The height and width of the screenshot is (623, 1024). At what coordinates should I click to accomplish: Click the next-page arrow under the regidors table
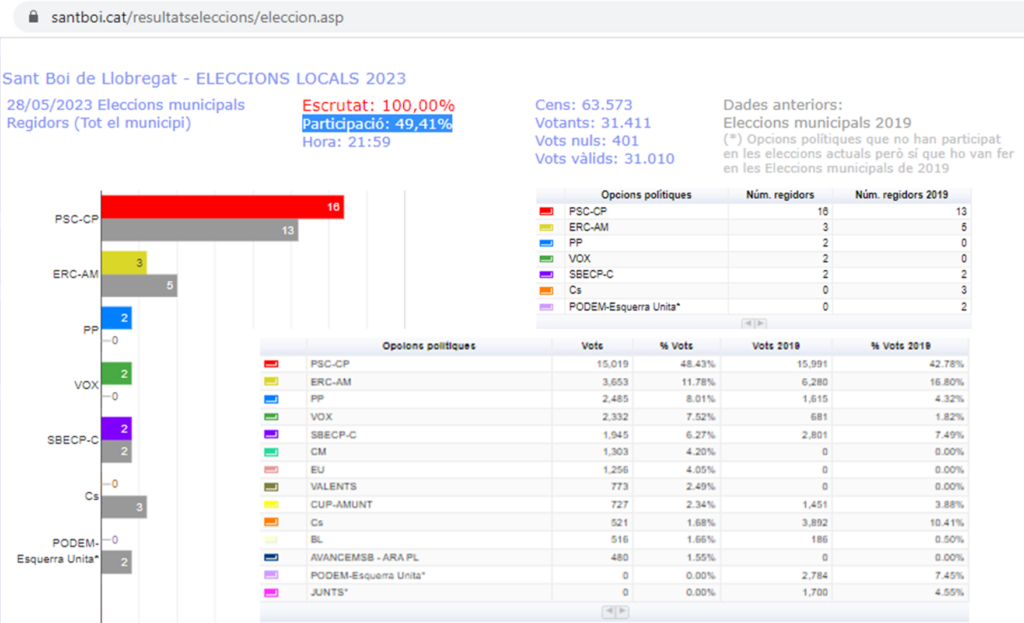pyautogui.click(x=762, y=322)
